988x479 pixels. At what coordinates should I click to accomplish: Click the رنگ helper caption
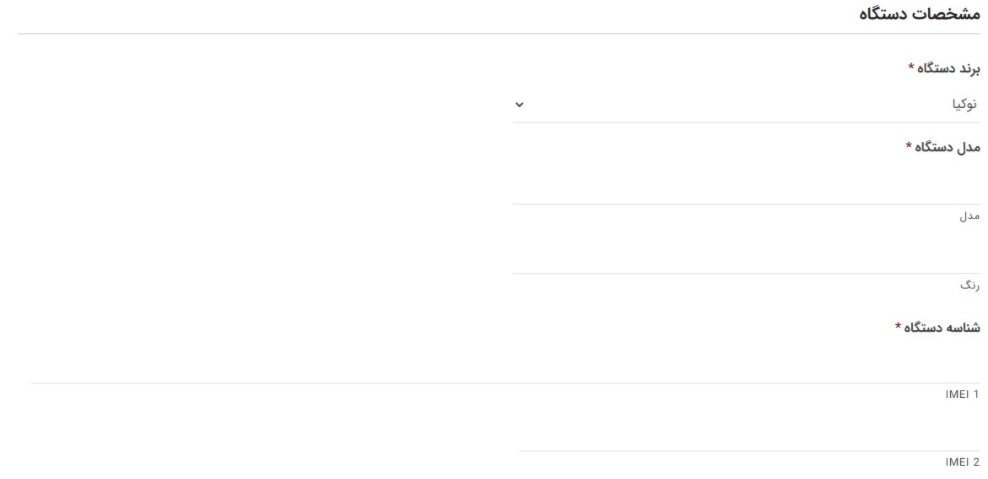click(968, 285)
